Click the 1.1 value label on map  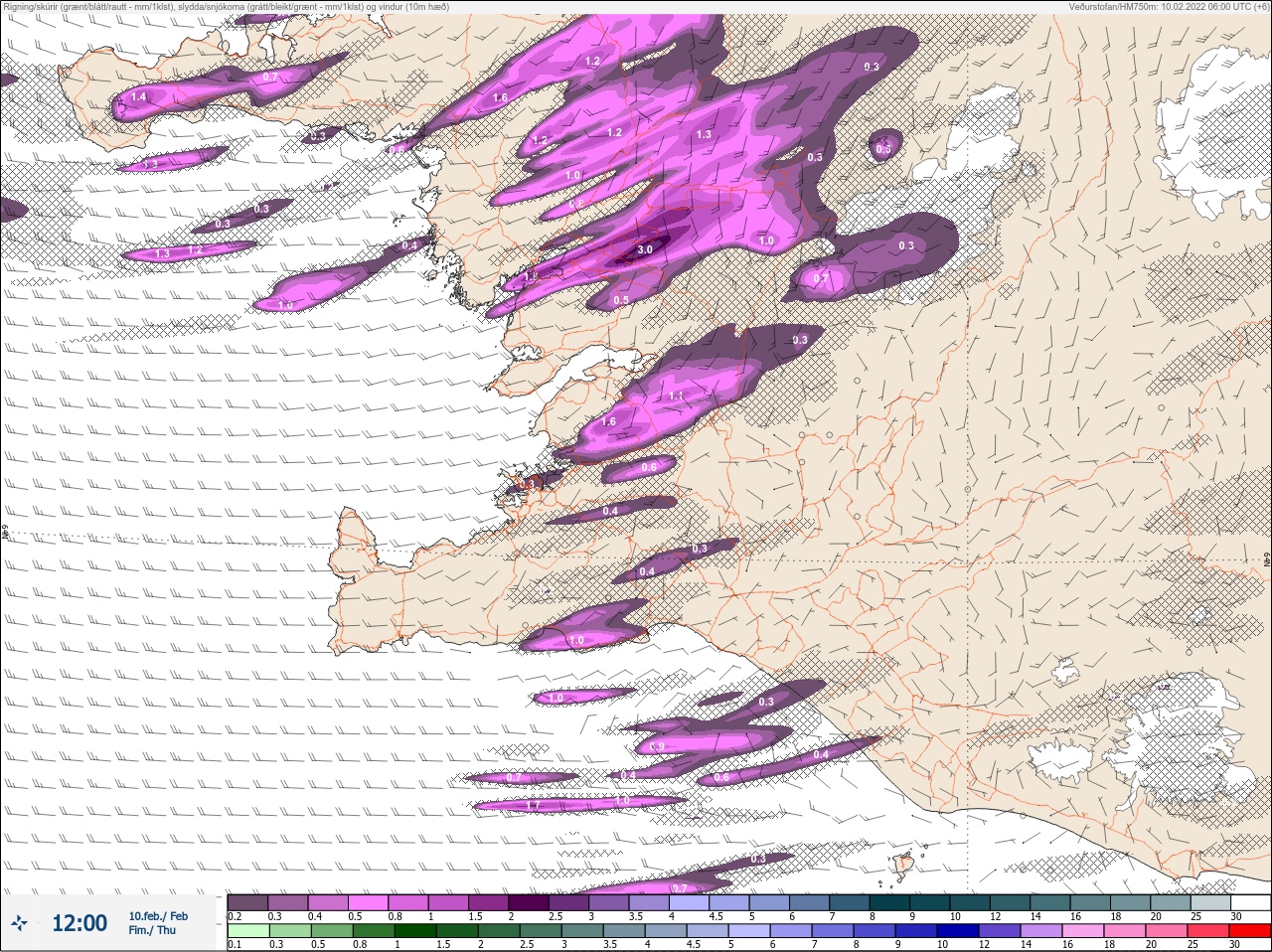677,396
